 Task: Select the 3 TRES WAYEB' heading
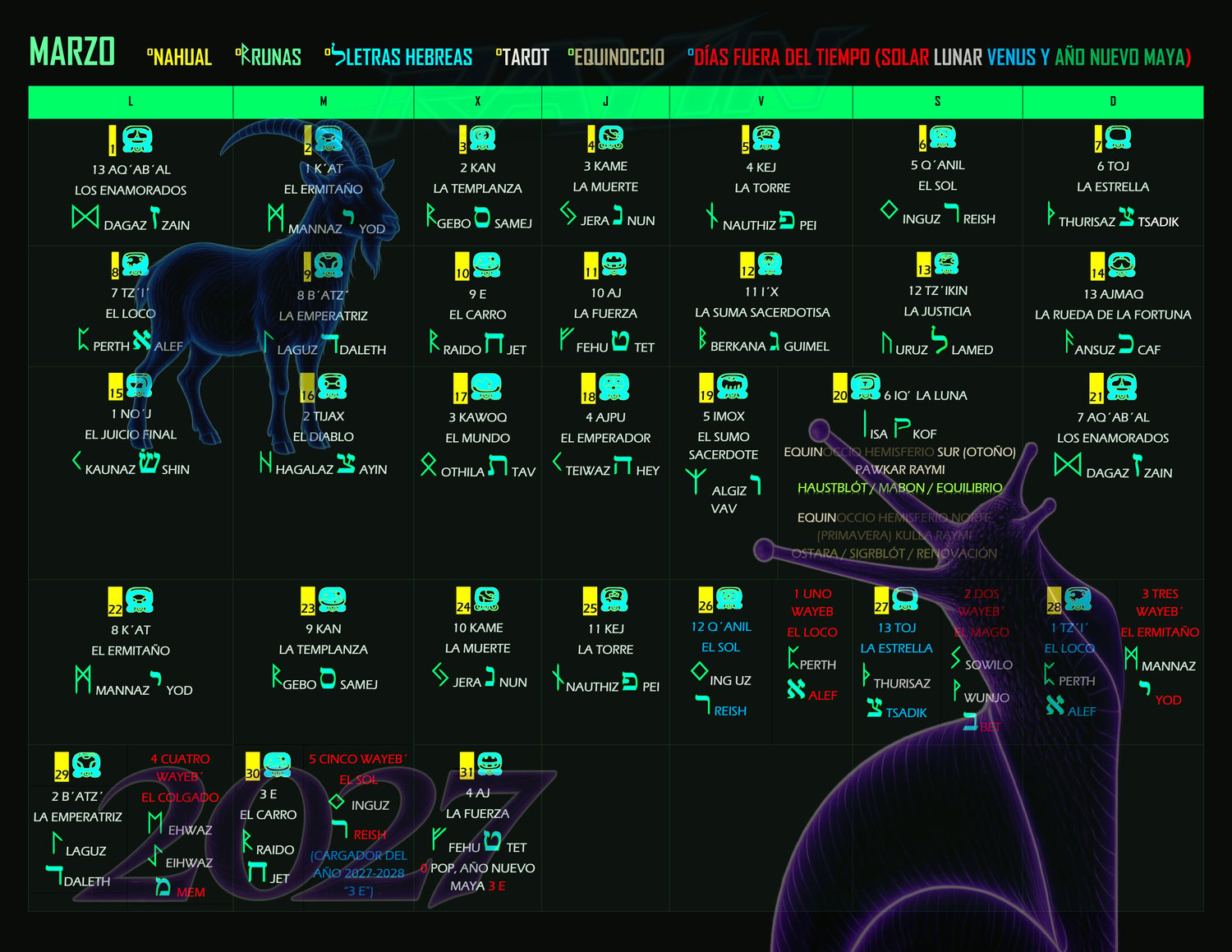click(x=1160, y=602)
